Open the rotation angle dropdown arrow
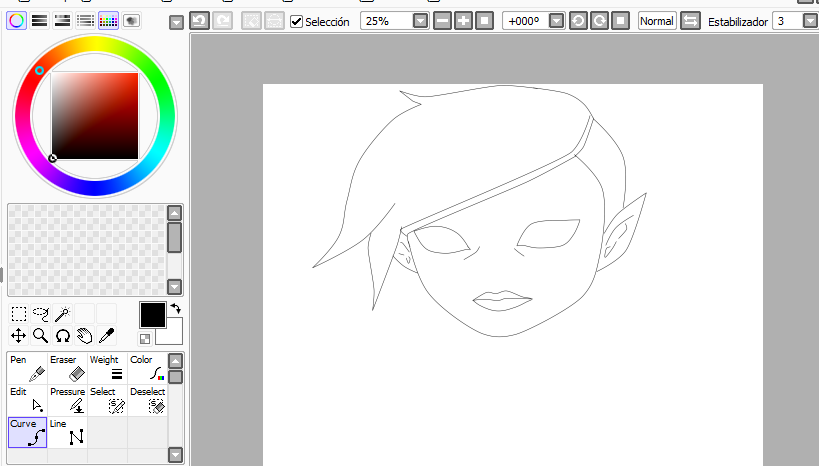The image size is (819, 466). [557, 21]
